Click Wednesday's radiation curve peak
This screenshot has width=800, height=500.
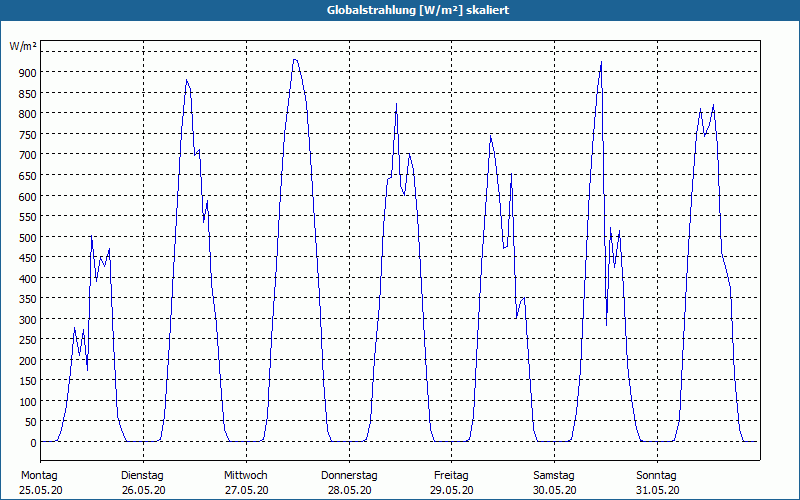coord(295,60)
